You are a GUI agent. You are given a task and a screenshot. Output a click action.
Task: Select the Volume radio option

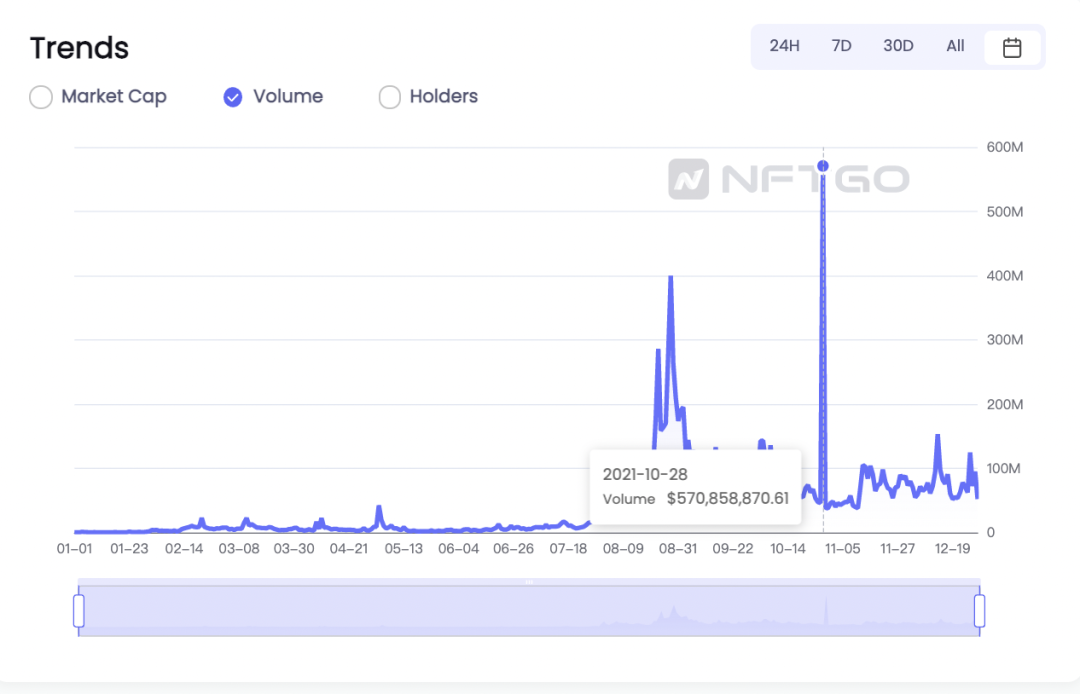click(233, 97)
